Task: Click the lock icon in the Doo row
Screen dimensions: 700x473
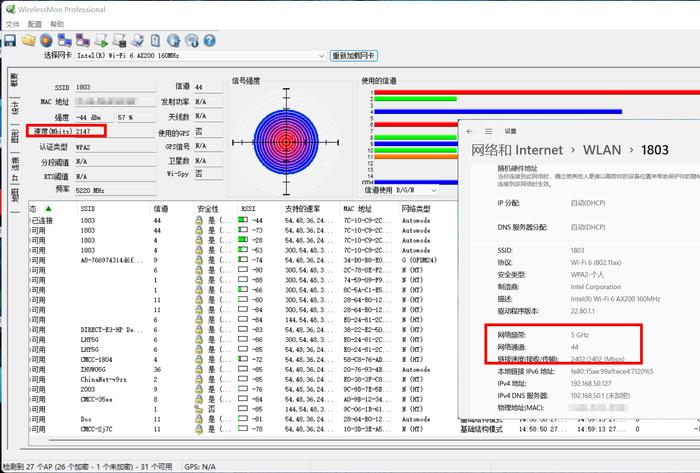Action: pos(199,419)
